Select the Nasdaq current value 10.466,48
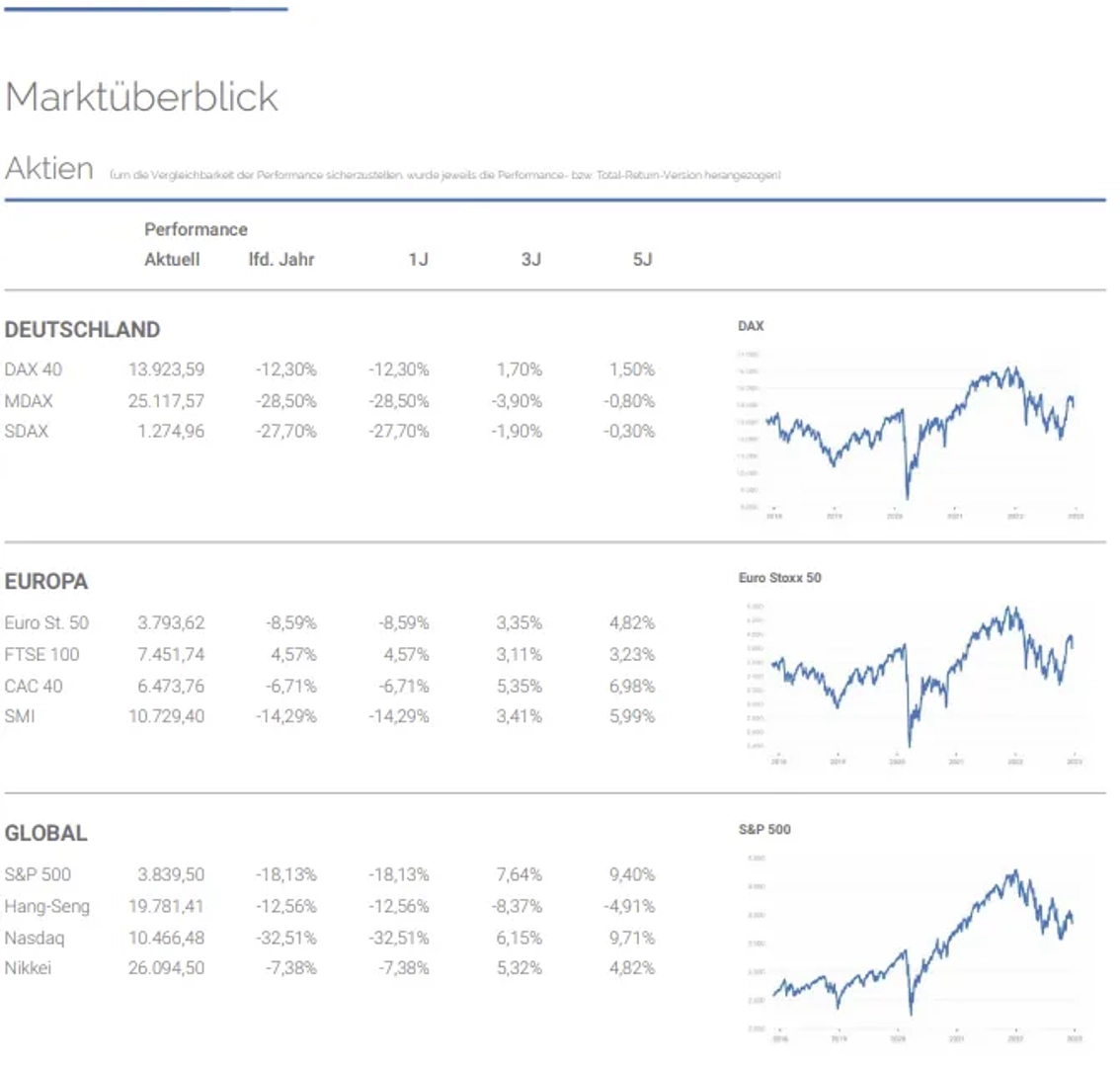Viewport: 1120px width, 1067px height. [166, 938]
